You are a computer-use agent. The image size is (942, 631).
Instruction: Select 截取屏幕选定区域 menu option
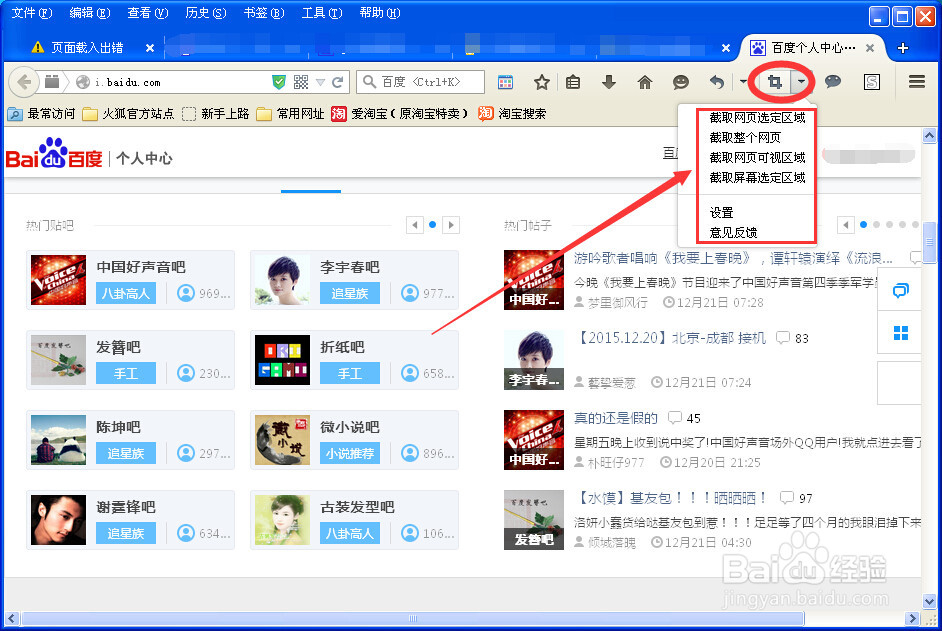(x=757, y=177)
